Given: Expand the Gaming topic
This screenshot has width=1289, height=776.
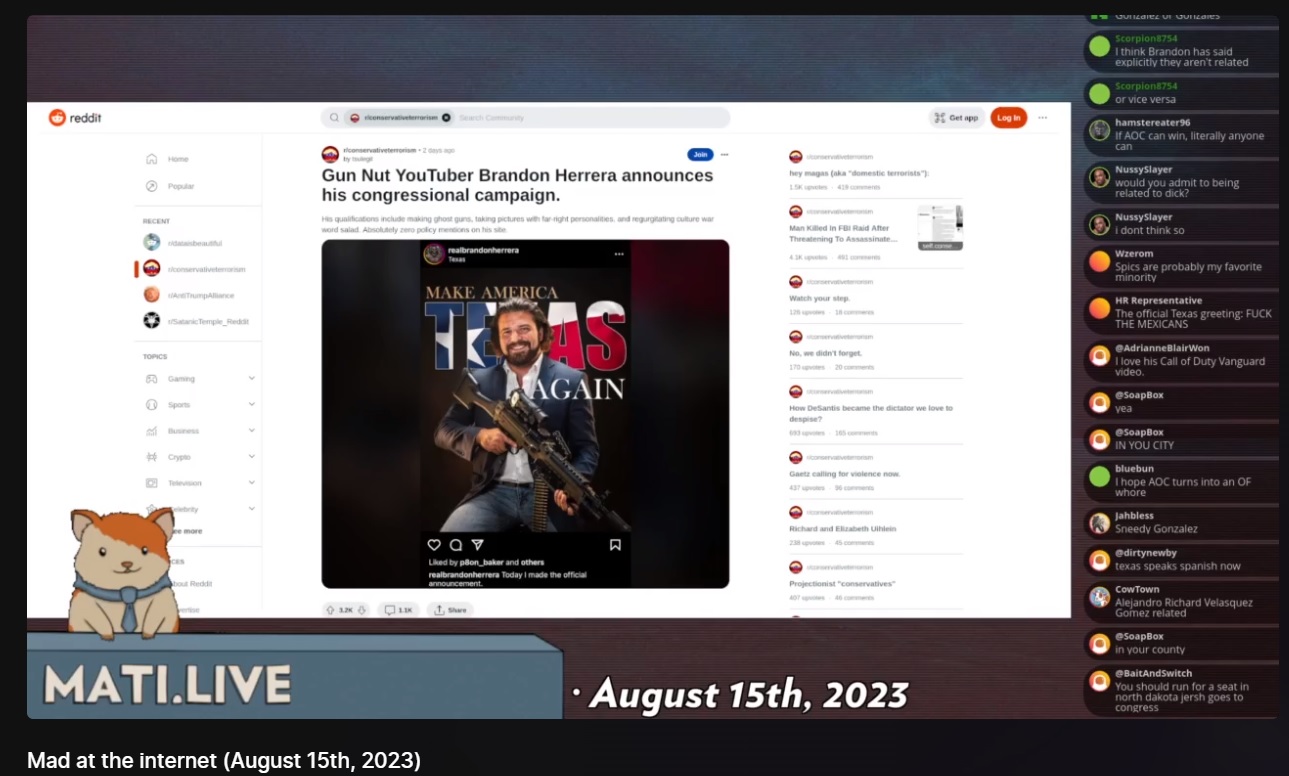Looking at the screenshot, I should pos(251,379).
